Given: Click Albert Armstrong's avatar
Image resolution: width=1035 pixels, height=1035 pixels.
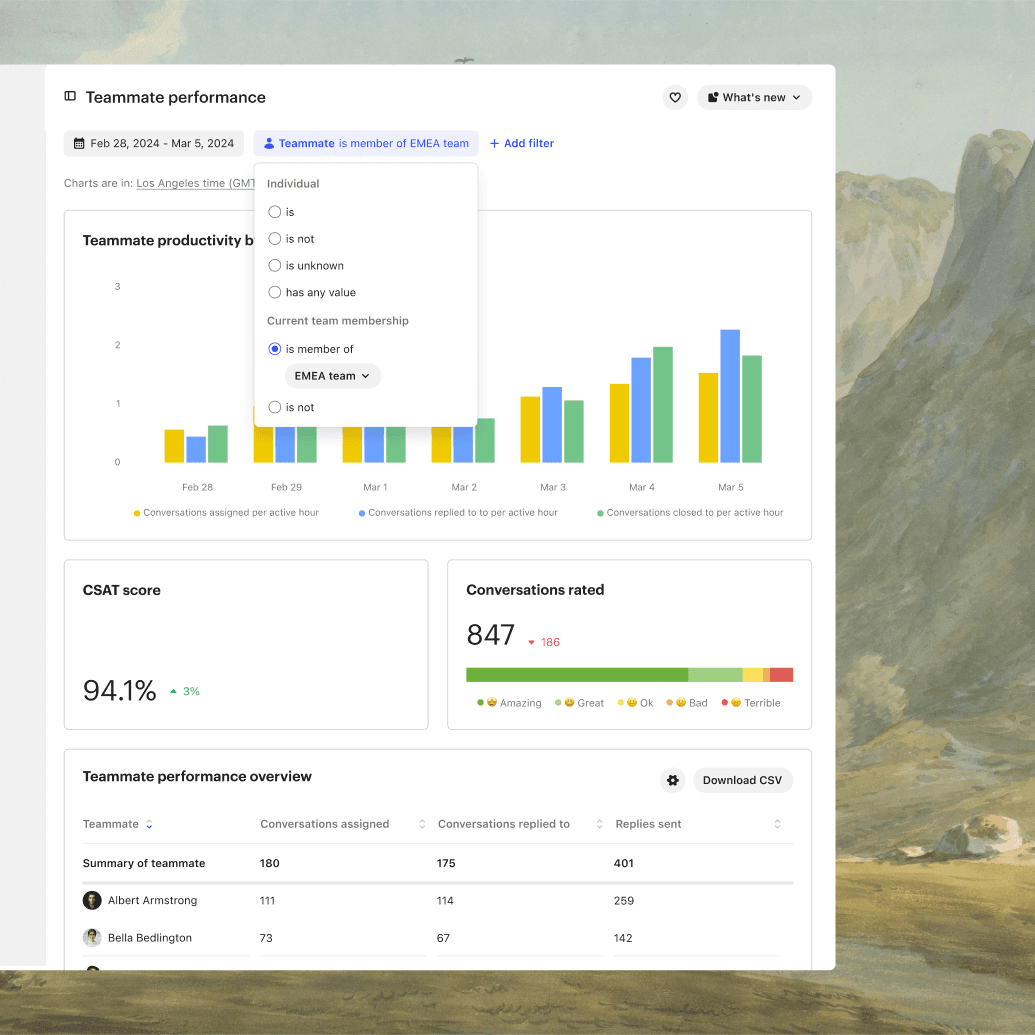Looking at the screenshot, I should click(x=92, y=900).
